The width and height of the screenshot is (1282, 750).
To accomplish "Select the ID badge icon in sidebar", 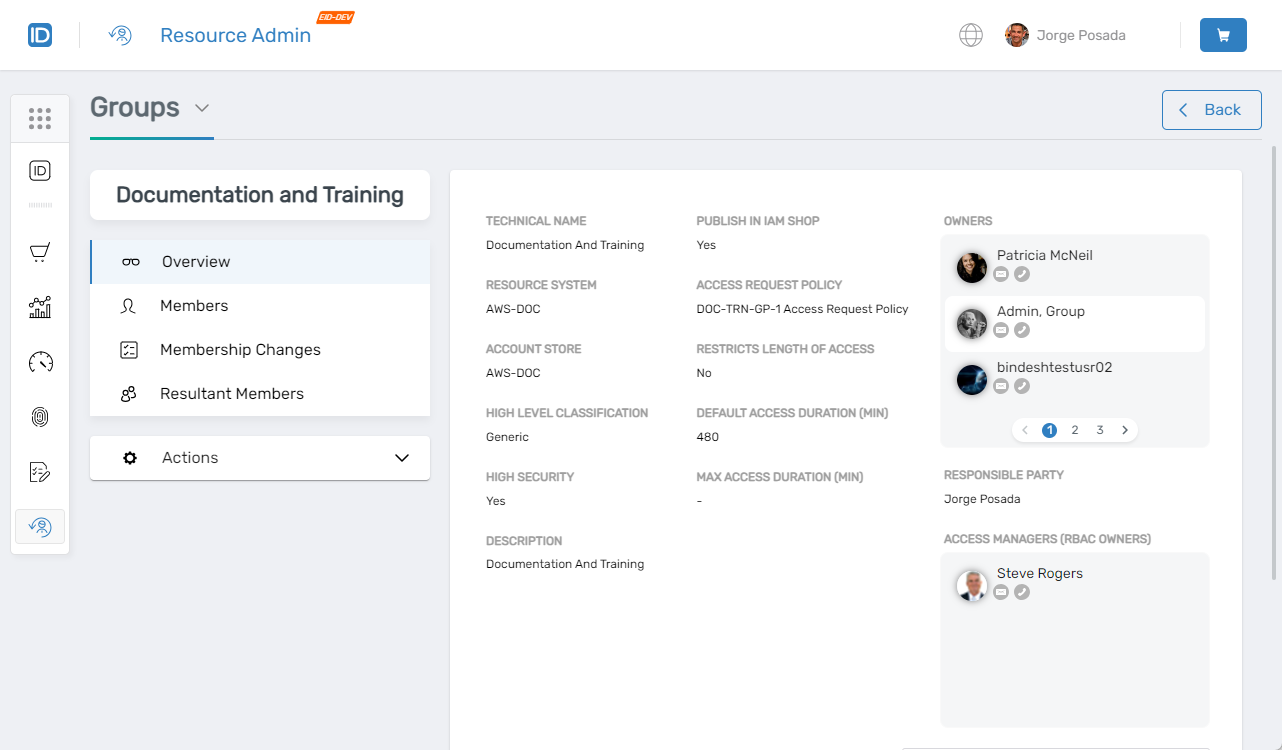I will point(40,170).
